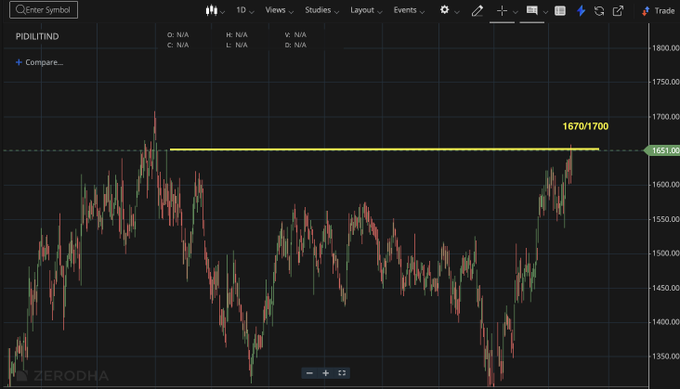Viewport: 680px width, 389px height.
Task: Click the 1500.00 price axis label
Action: [x=666, y=253]
